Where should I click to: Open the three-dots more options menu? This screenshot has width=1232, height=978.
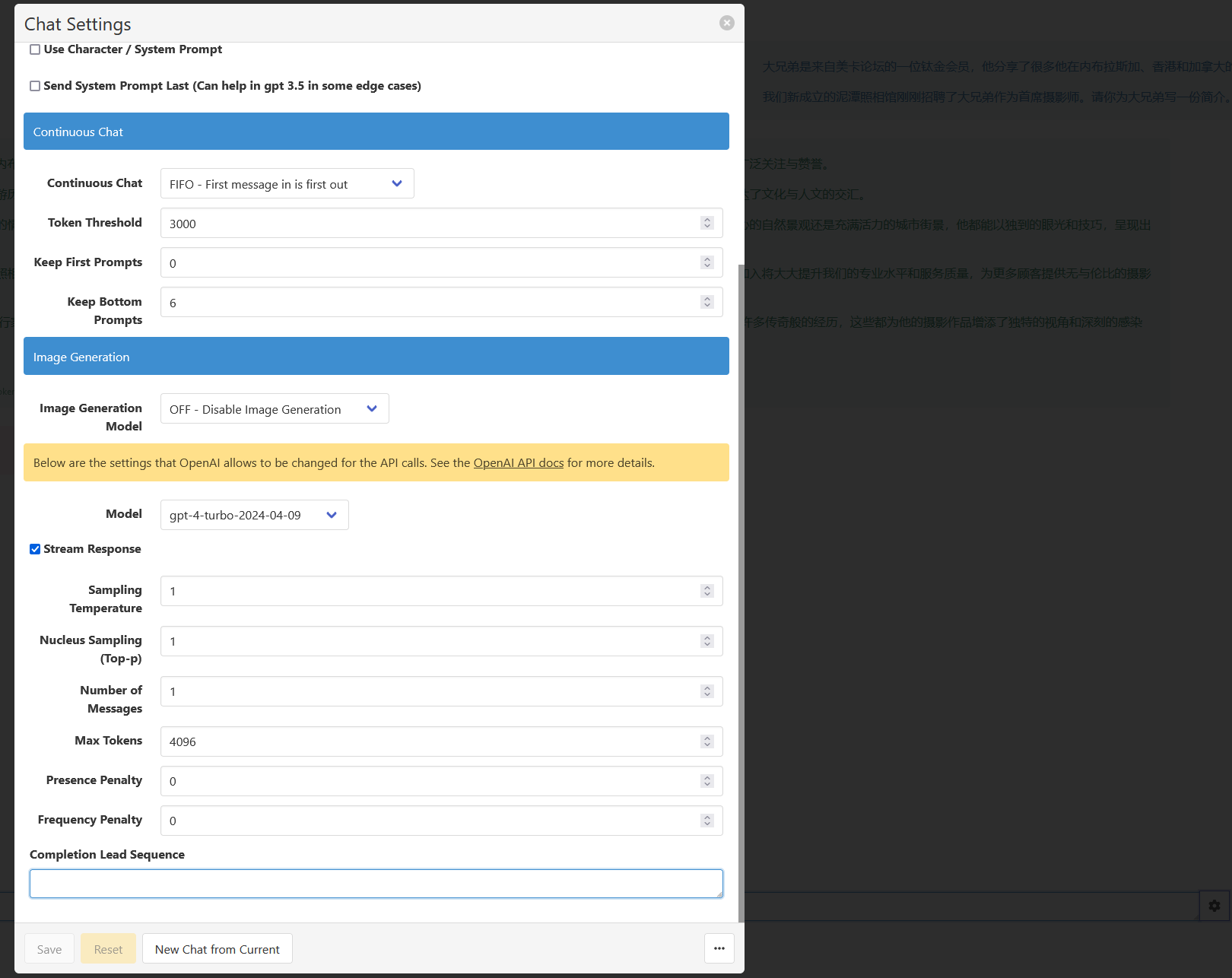tap(719, 948)
